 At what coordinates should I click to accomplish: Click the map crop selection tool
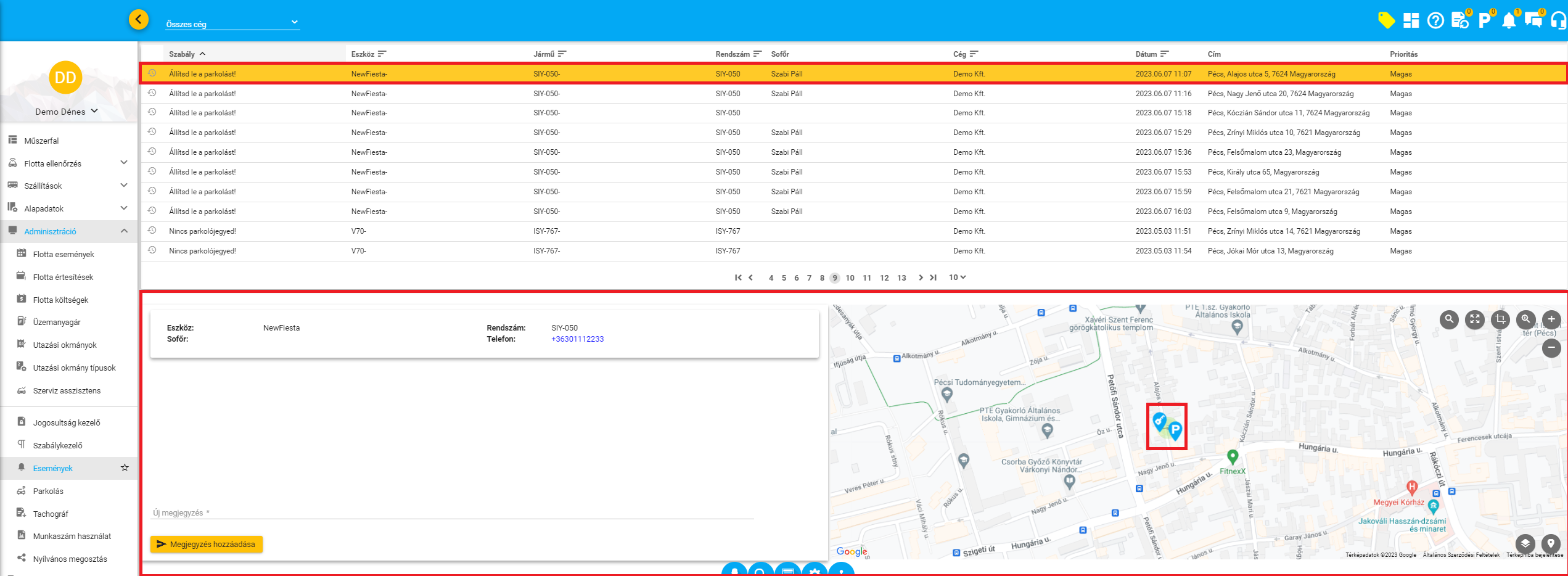pyautogui.click(x=1500, y=319)
